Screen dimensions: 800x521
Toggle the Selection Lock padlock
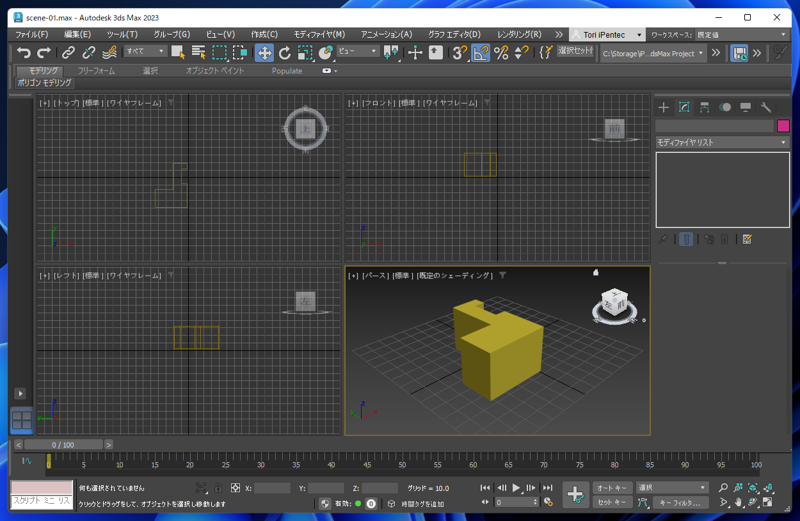pyautogui.click(x=218, y=488)
